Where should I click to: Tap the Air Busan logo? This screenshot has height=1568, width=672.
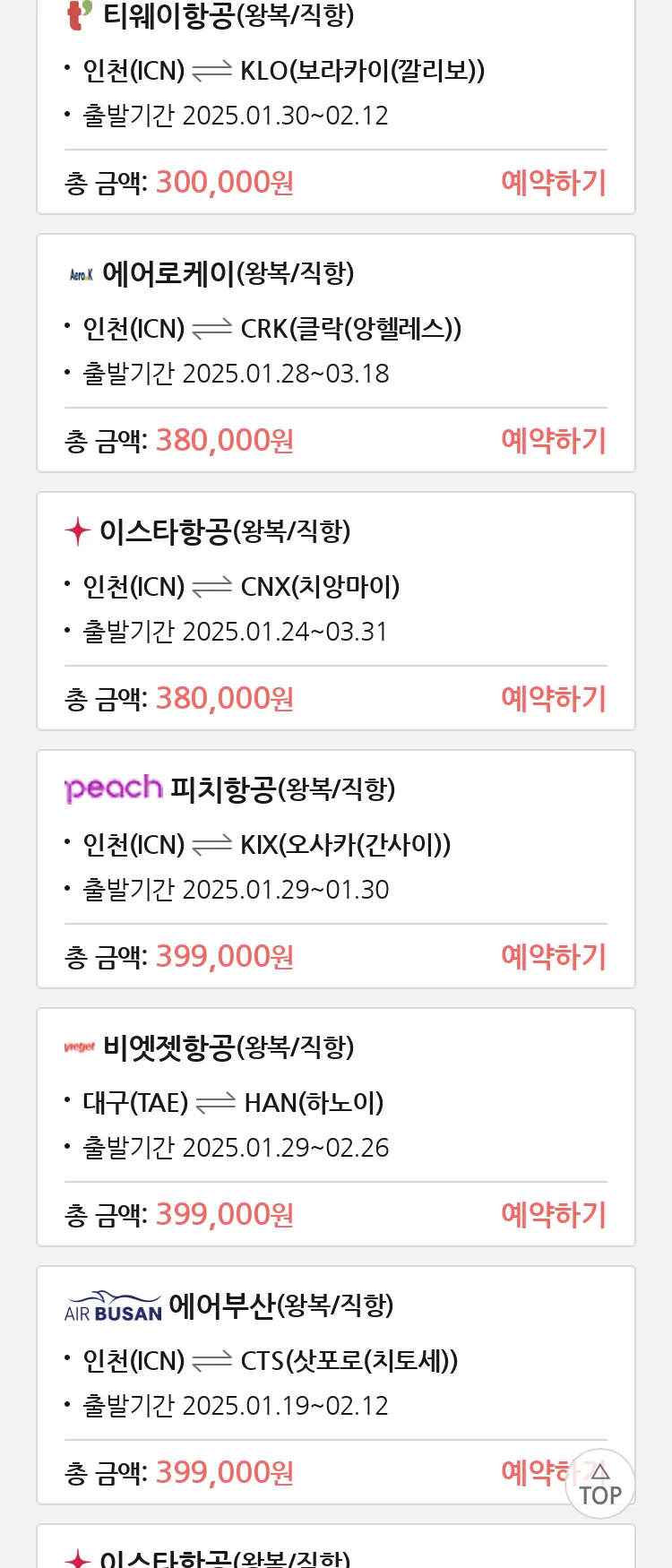click(x=113, y=1306)
